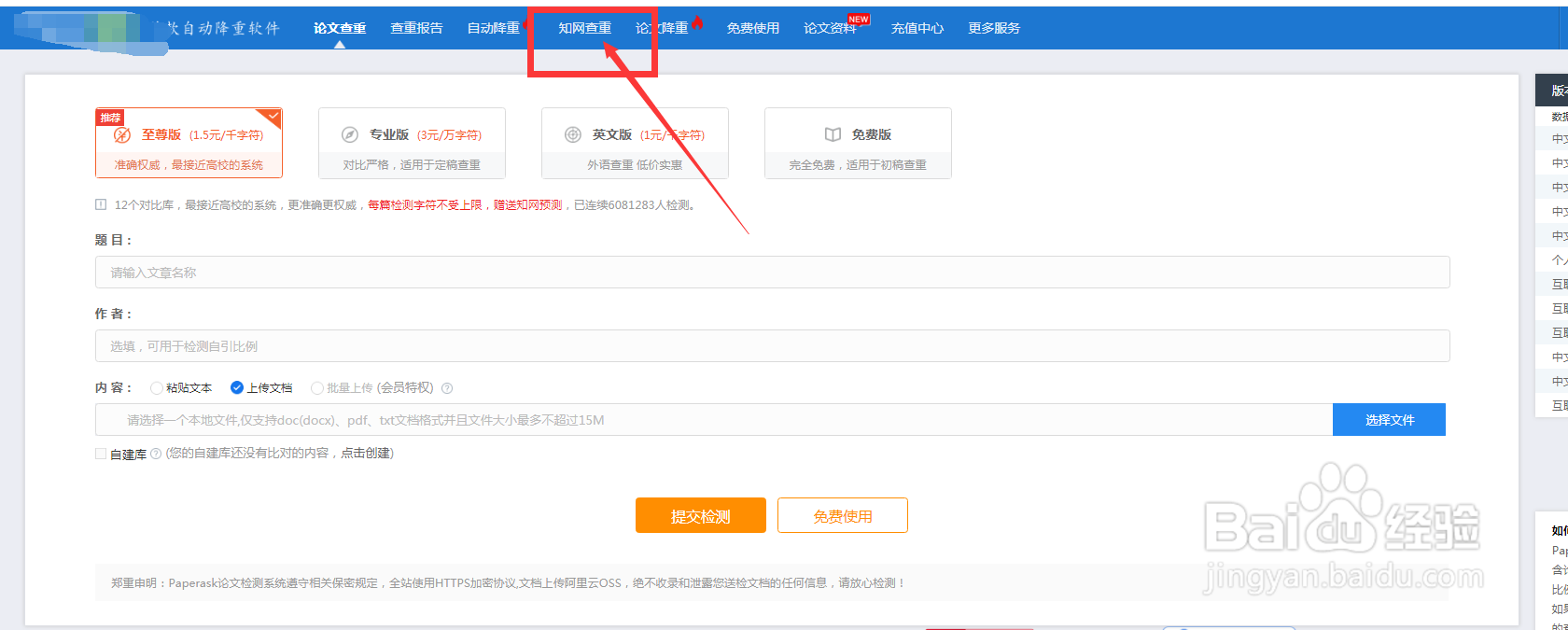Click the info icon before 12个对比库 text

point(101,204)
